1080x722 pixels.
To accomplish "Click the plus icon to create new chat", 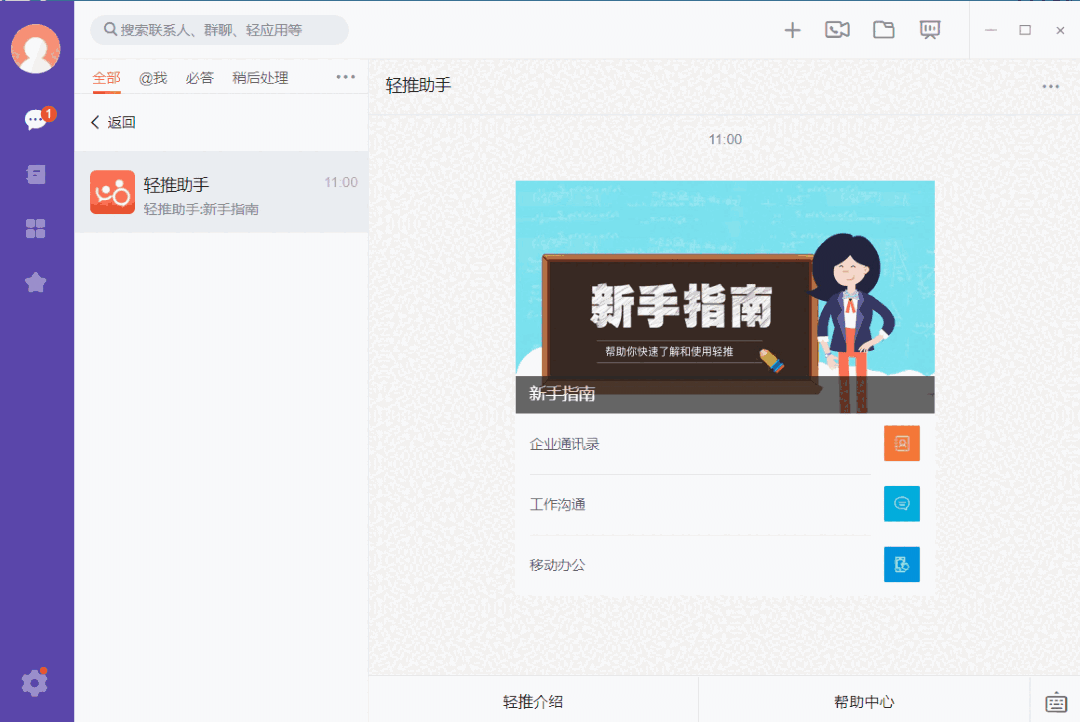I will pyautogui.click(x=792, y=30).
